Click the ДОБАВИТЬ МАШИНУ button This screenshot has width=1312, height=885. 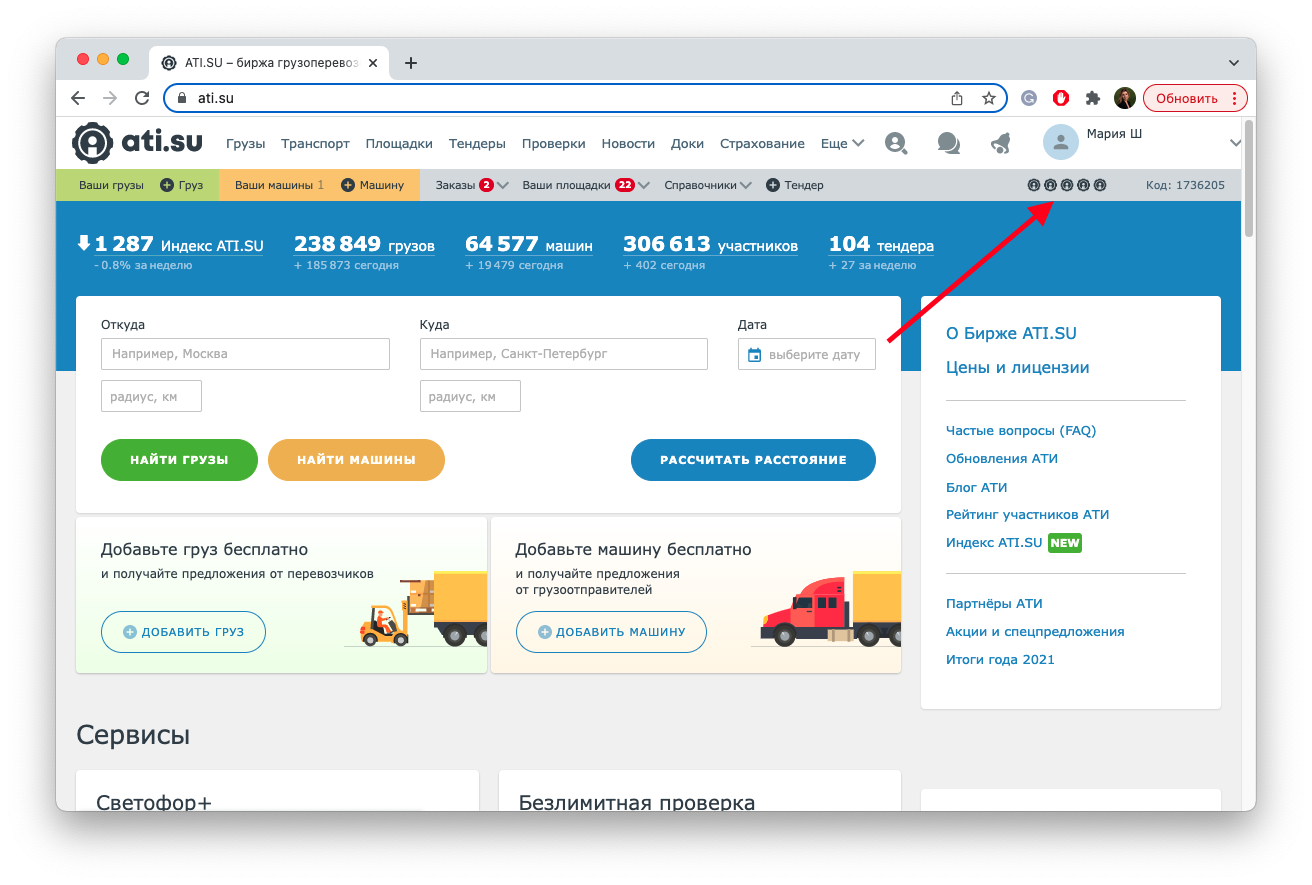point(611,632)
